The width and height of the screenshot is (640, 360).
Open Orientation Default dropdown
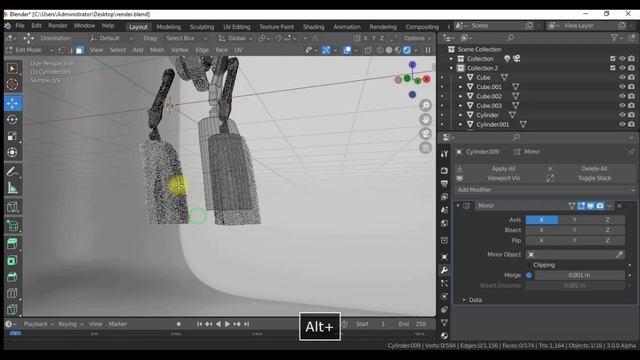[111, 38]
